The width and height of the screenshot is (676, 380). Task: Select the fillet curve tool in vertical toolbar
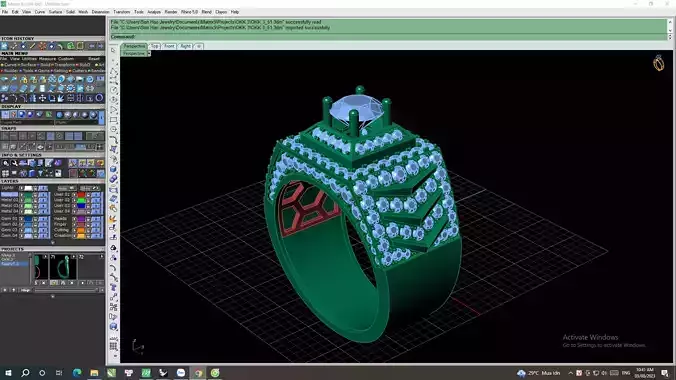point(113,139)
